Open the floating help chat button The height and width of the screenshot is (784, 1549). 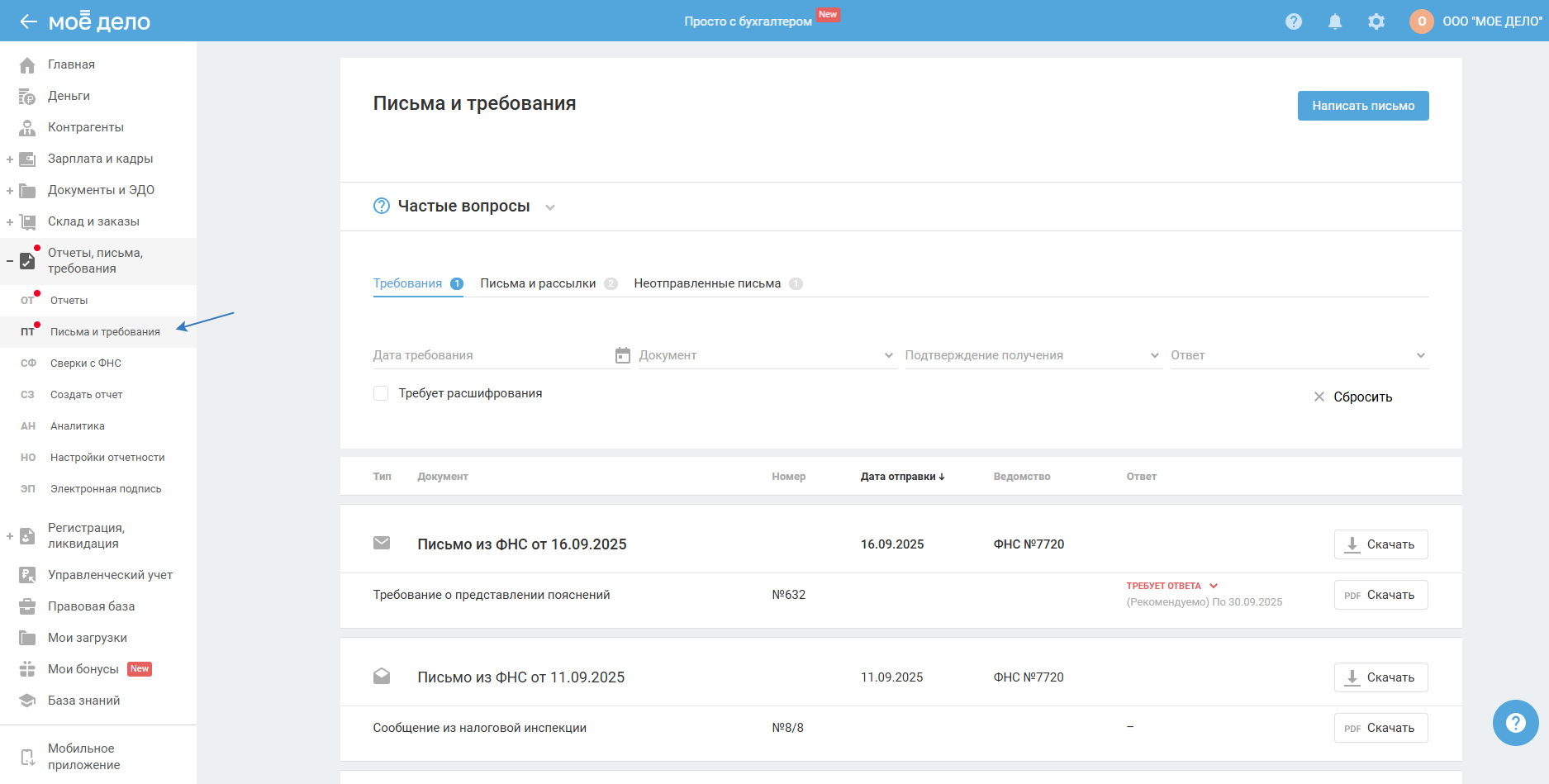coord(1516,723)
